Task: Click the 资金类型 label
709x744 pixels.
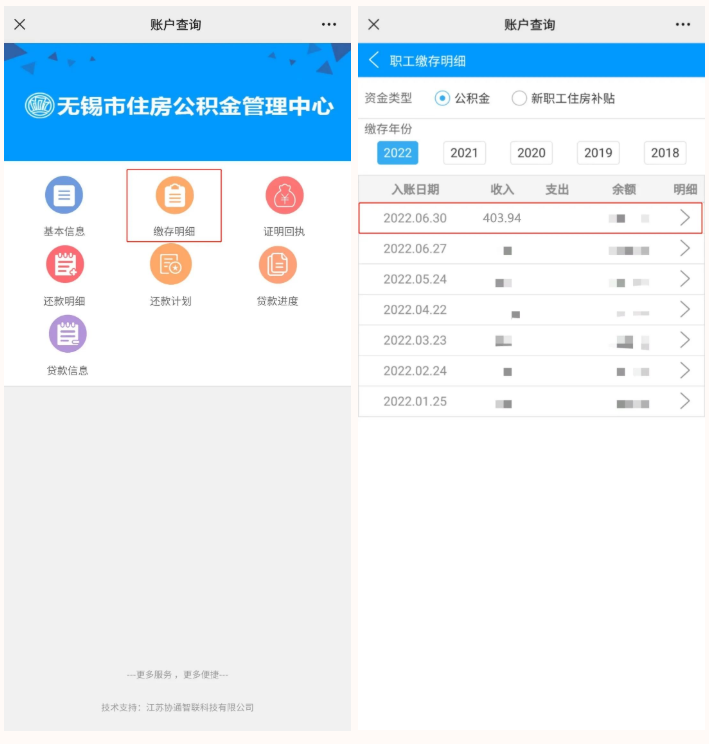Action: pyautogui.click(x=388, y=98)
